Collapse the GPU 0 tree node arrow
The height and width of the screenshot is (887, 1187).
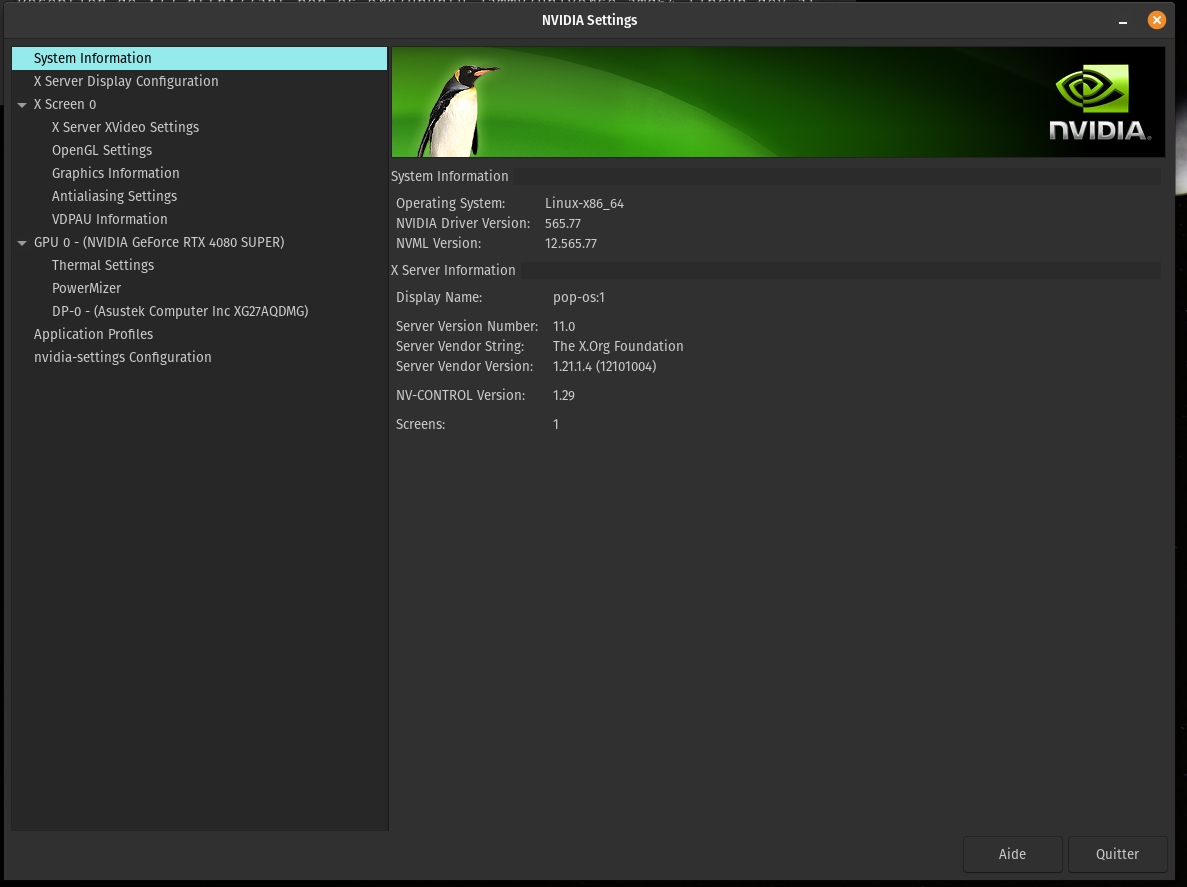click(22, 243)
